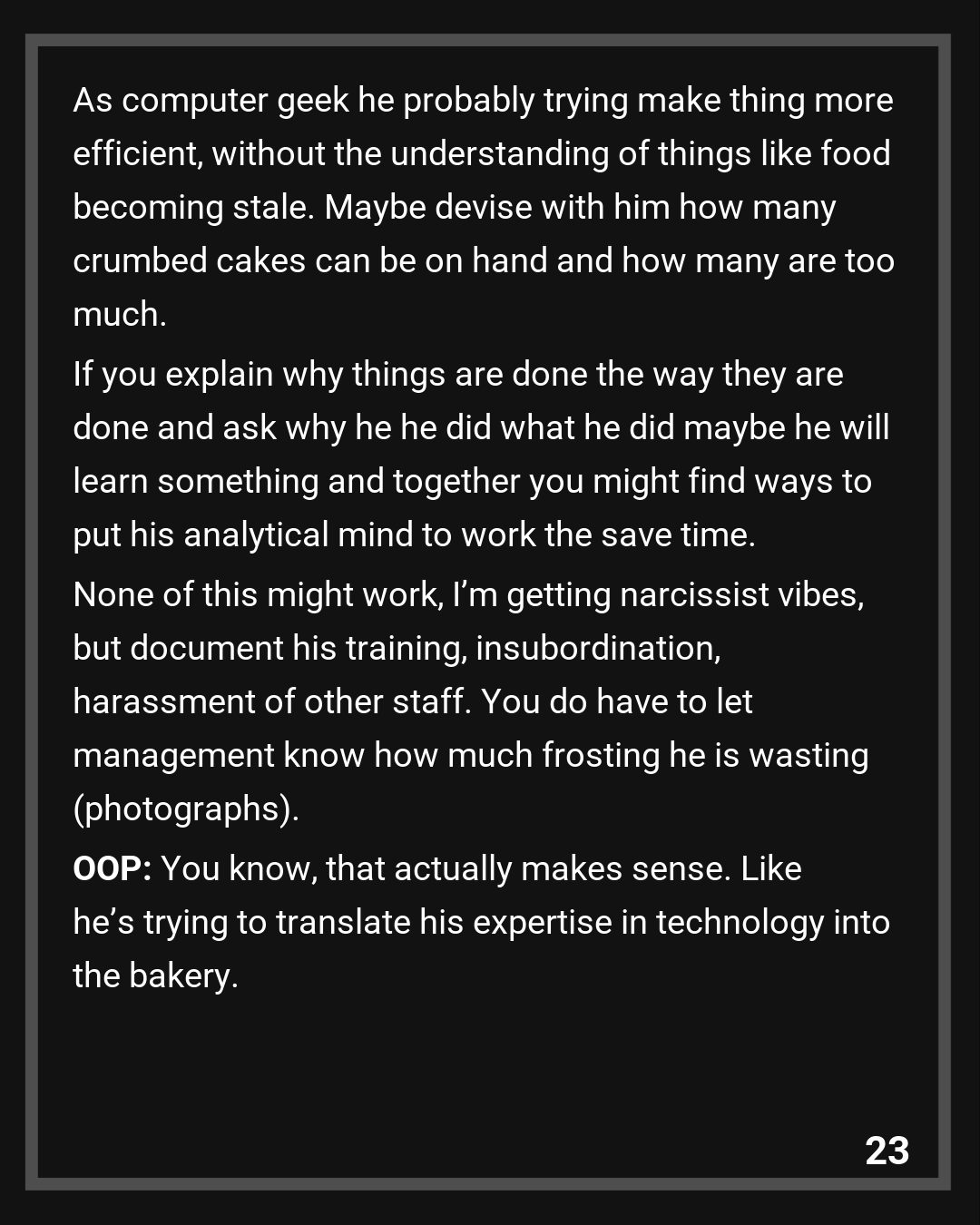Click the phrase 'harassment of other staff.'

[272, 701]
